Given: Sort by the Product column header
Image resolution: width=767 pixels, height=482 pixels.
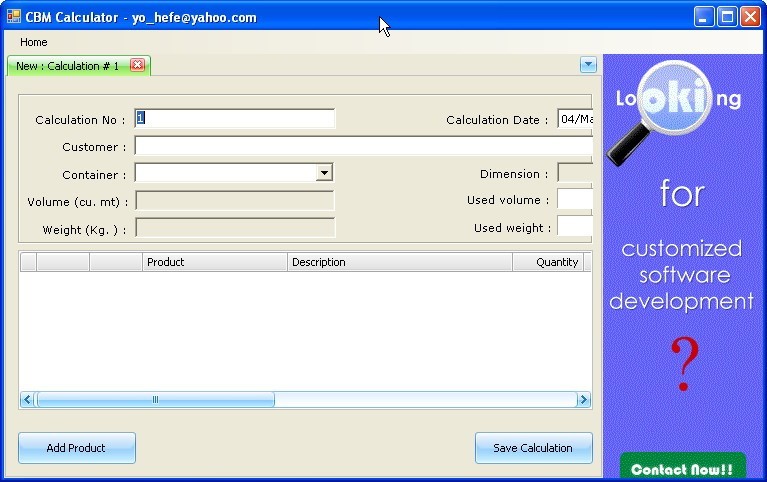Looking at the screenshot, I should click(214, 262).
